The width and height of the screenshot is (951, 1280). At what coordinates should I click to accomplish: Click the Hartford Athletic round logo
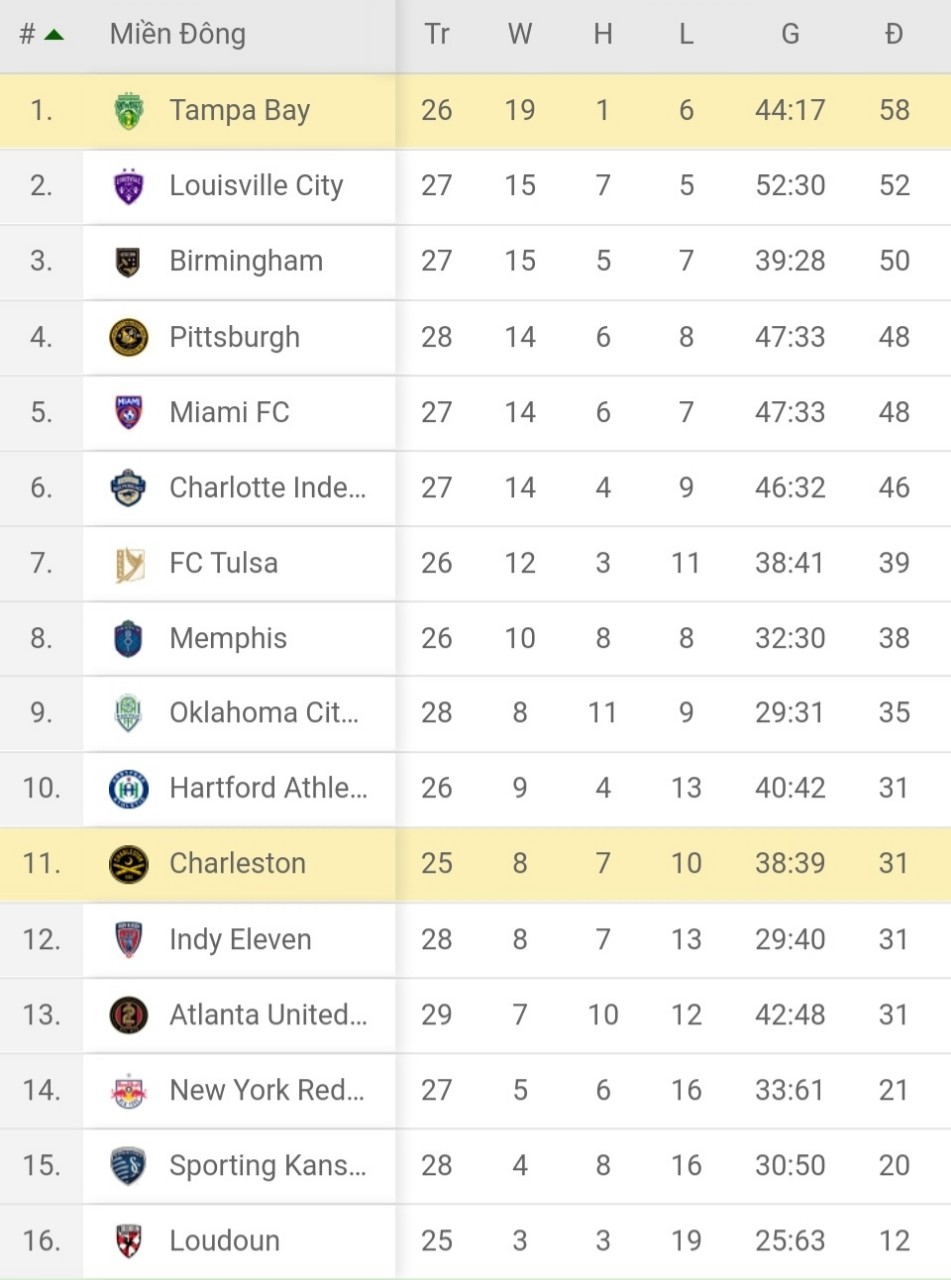[x=129, y=789]
